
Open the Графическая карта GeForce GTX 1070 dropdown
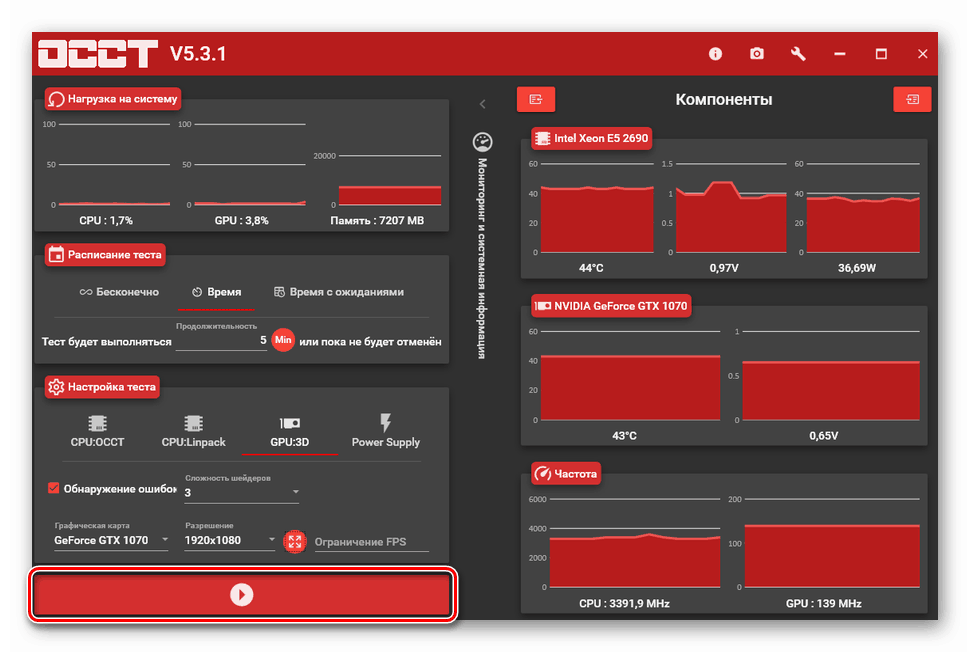[111, 540]
